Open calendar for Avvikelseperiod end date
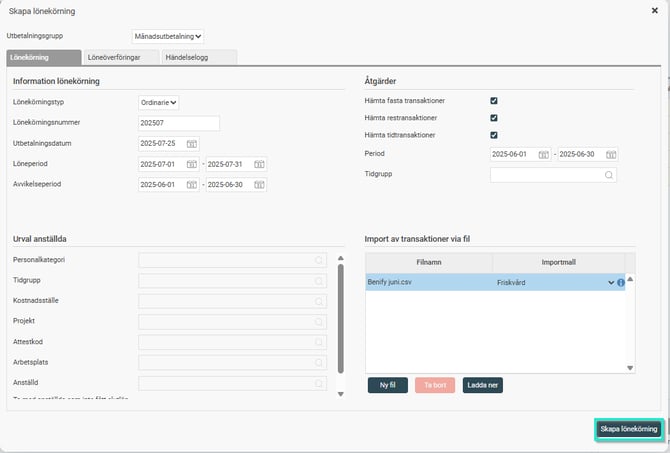The image size is (670, 453). 259,185
